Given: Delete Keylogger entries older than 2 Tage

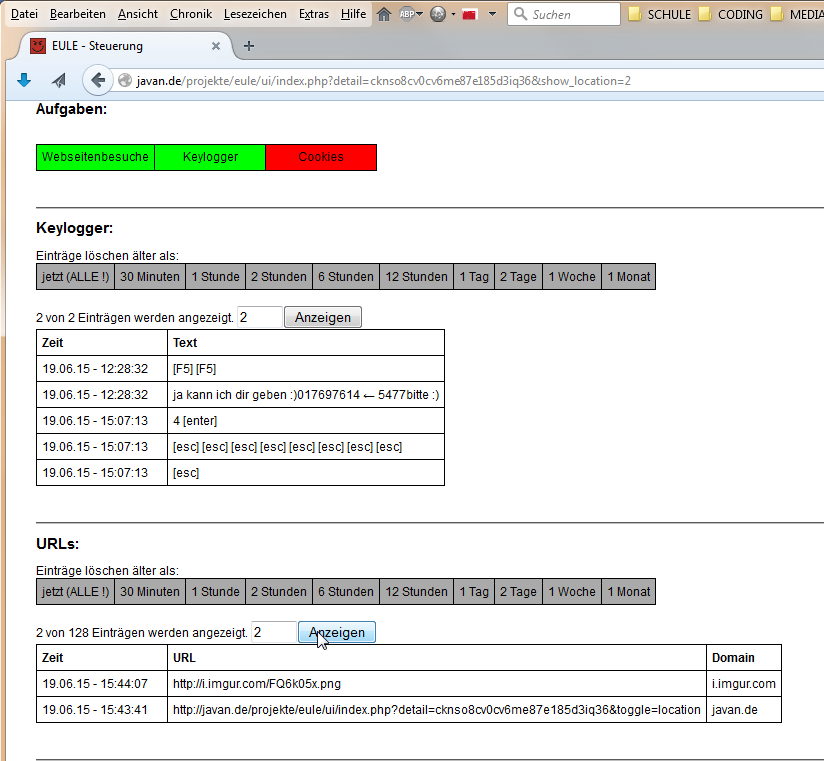Looking at the screenshot, I should pos(518,276).
